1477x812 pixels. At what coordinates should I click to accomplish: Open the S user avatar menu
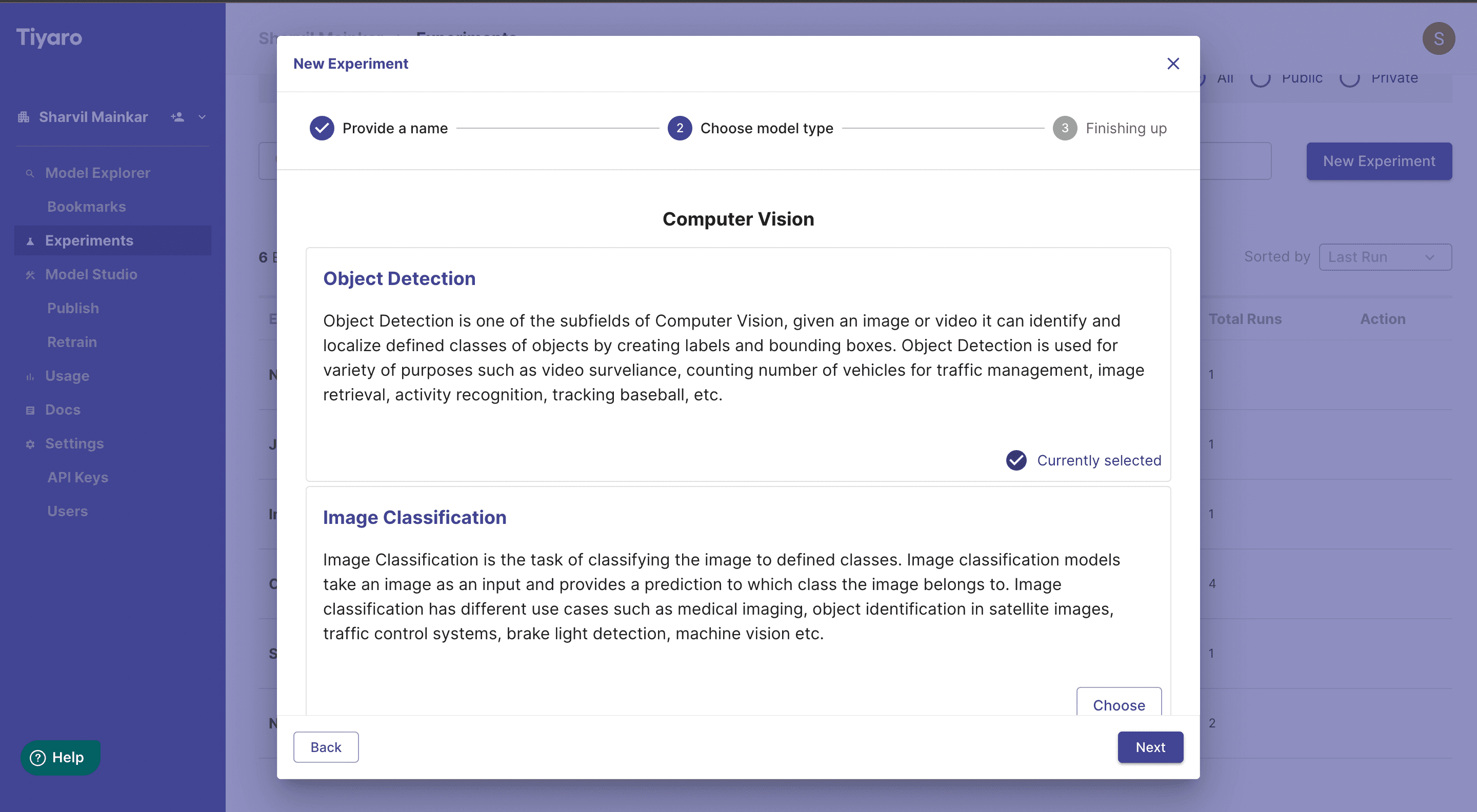(x=1438, y=38)
